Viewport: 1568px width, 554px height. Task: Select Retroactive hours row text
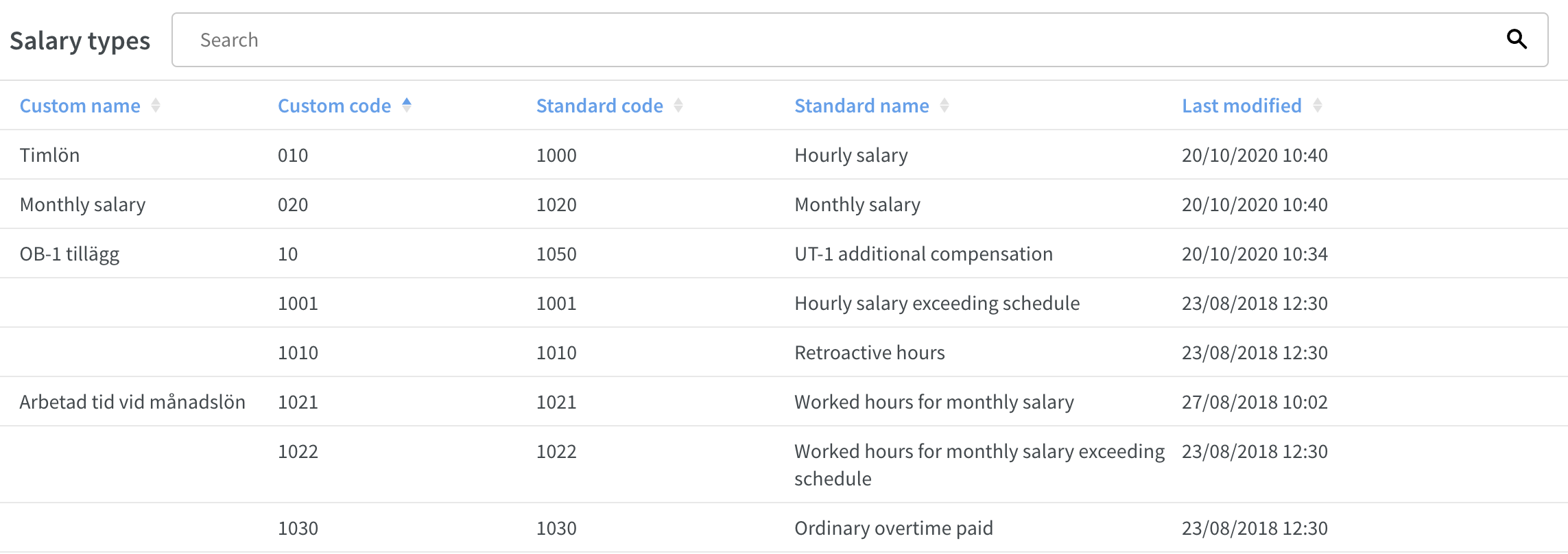(870, 352)
